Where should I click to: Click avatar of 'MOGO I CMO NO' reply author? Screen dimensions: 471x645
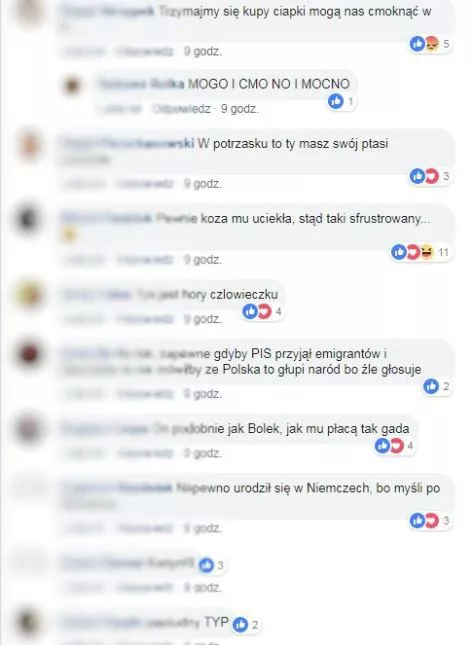tap(72, 86)
